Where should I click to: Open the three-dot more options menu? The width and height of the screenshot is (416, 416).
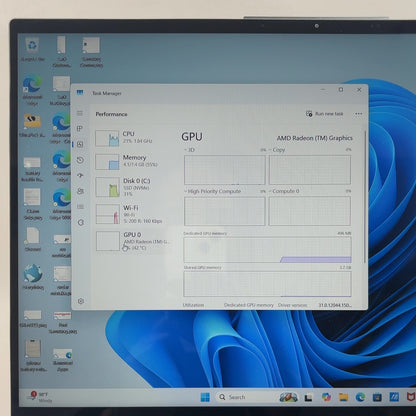tap(359, 114)
